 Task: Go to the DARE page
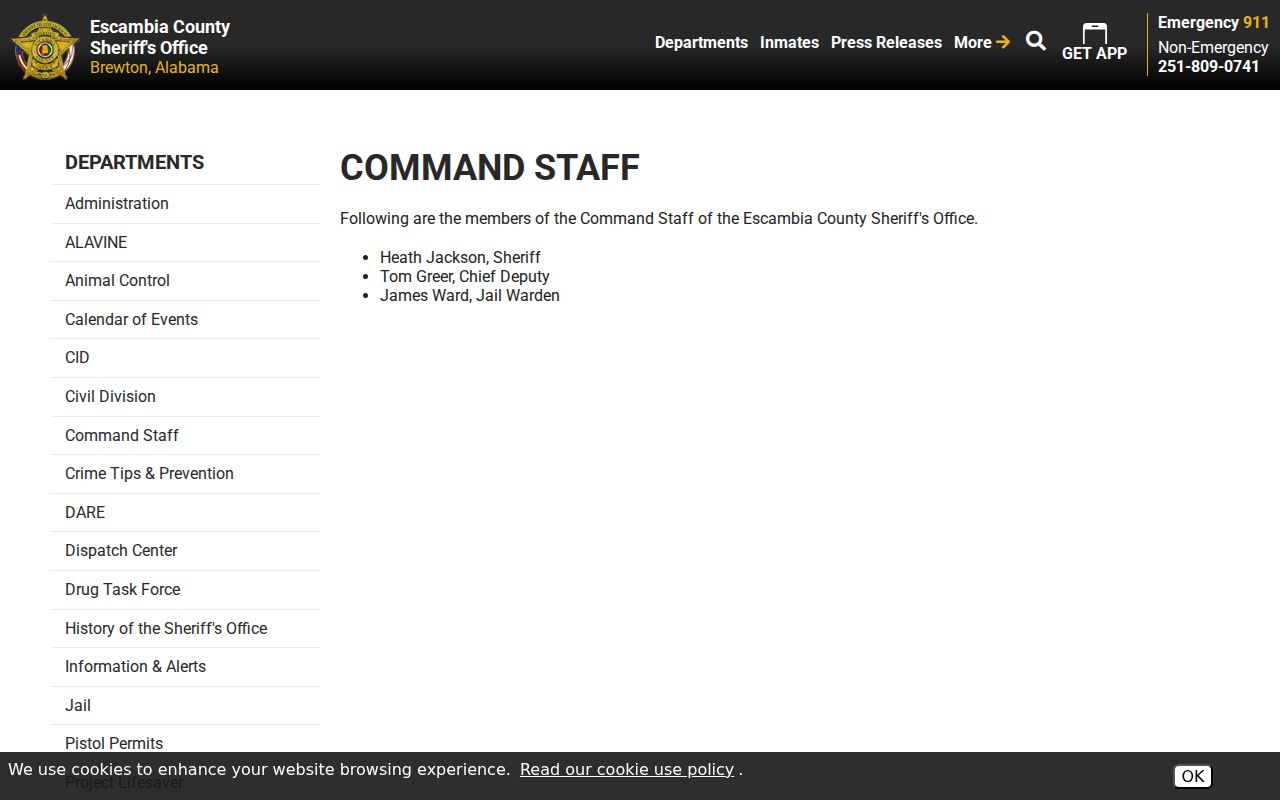[185, 512]
